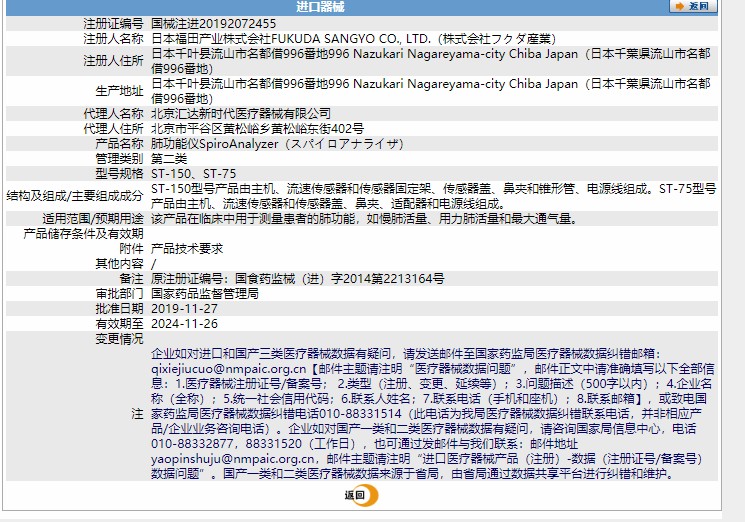Screen dimensions: 745x522
Task: Click the 变更情况 label
Action: point(119,339)
